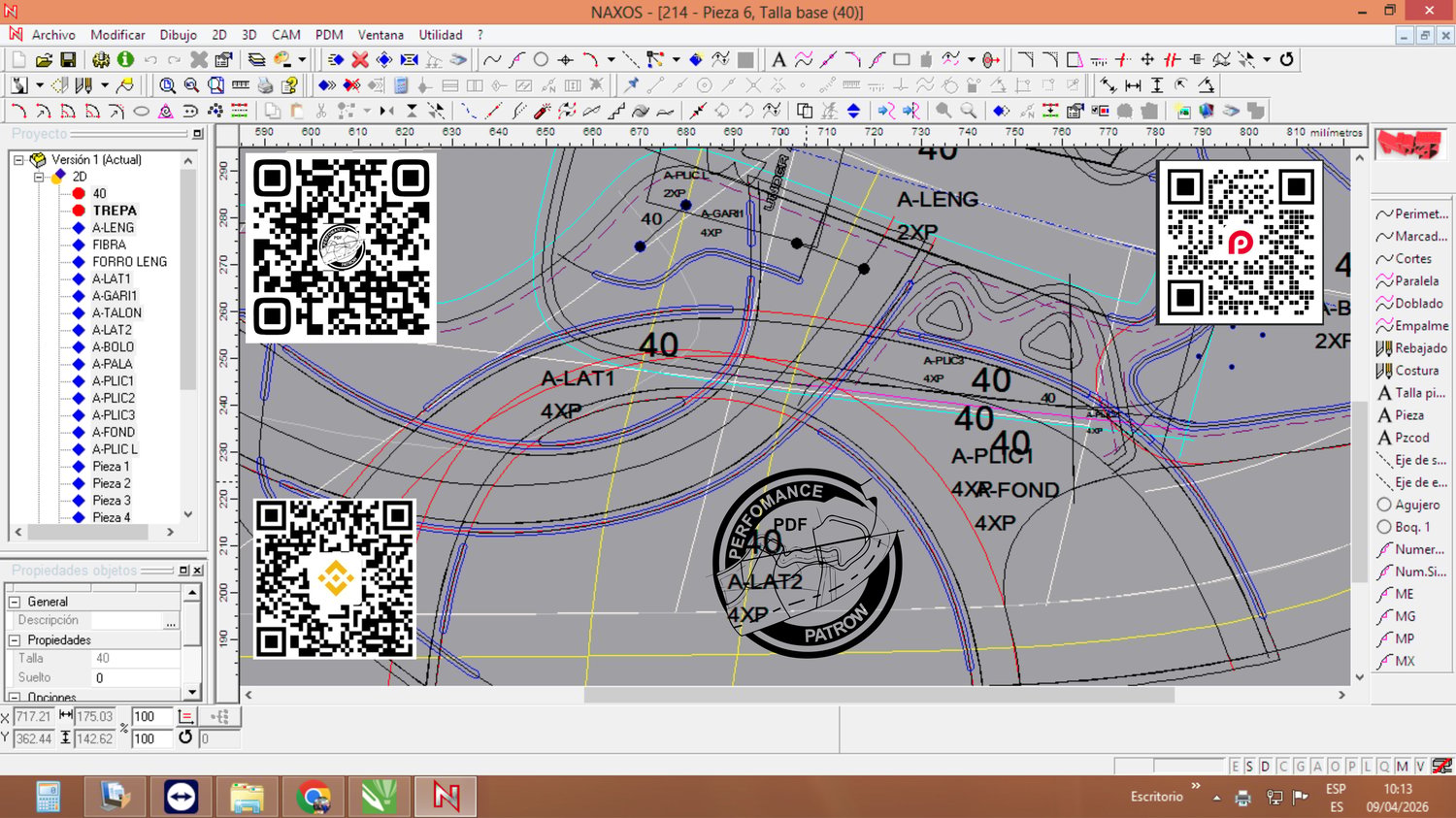
Task: Open the CAM menu
Action: click(x=286, y=35)
